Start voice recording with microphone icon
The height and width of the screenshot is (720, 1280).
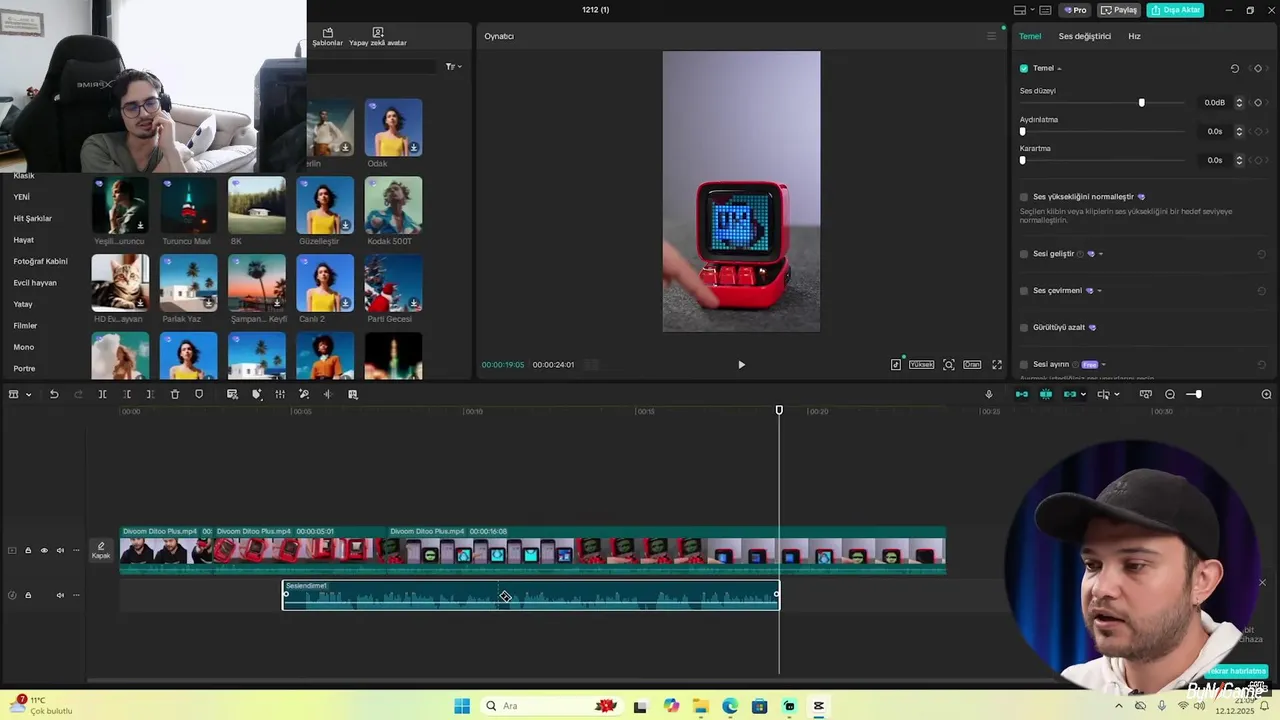[989, 395]
